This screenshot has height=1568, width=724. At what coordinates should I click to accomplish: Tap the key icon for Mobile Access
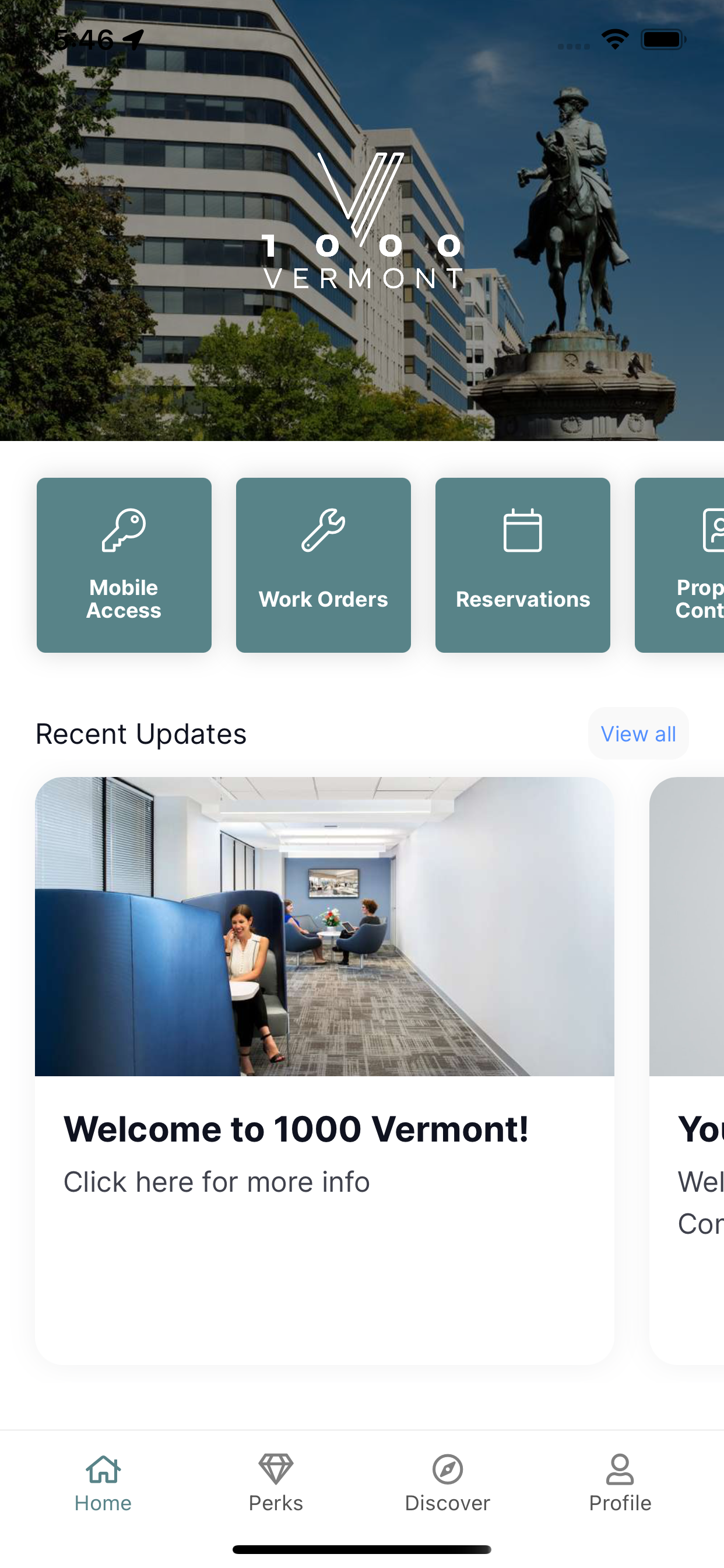[124, 530]
